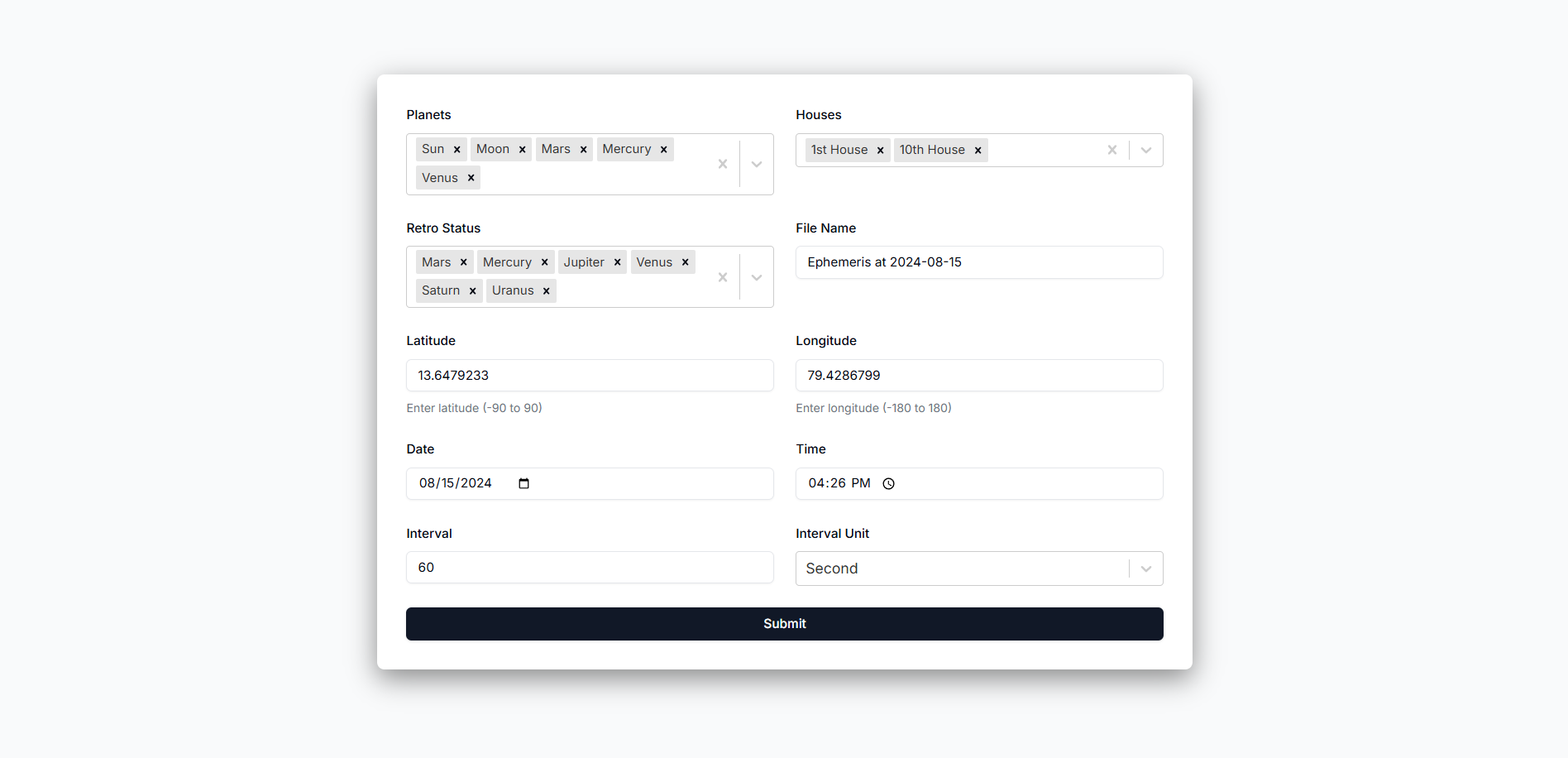Open the Interval Unit dropdown
This screenshot has height=758, width=1568.
(x=1146, y=568)
